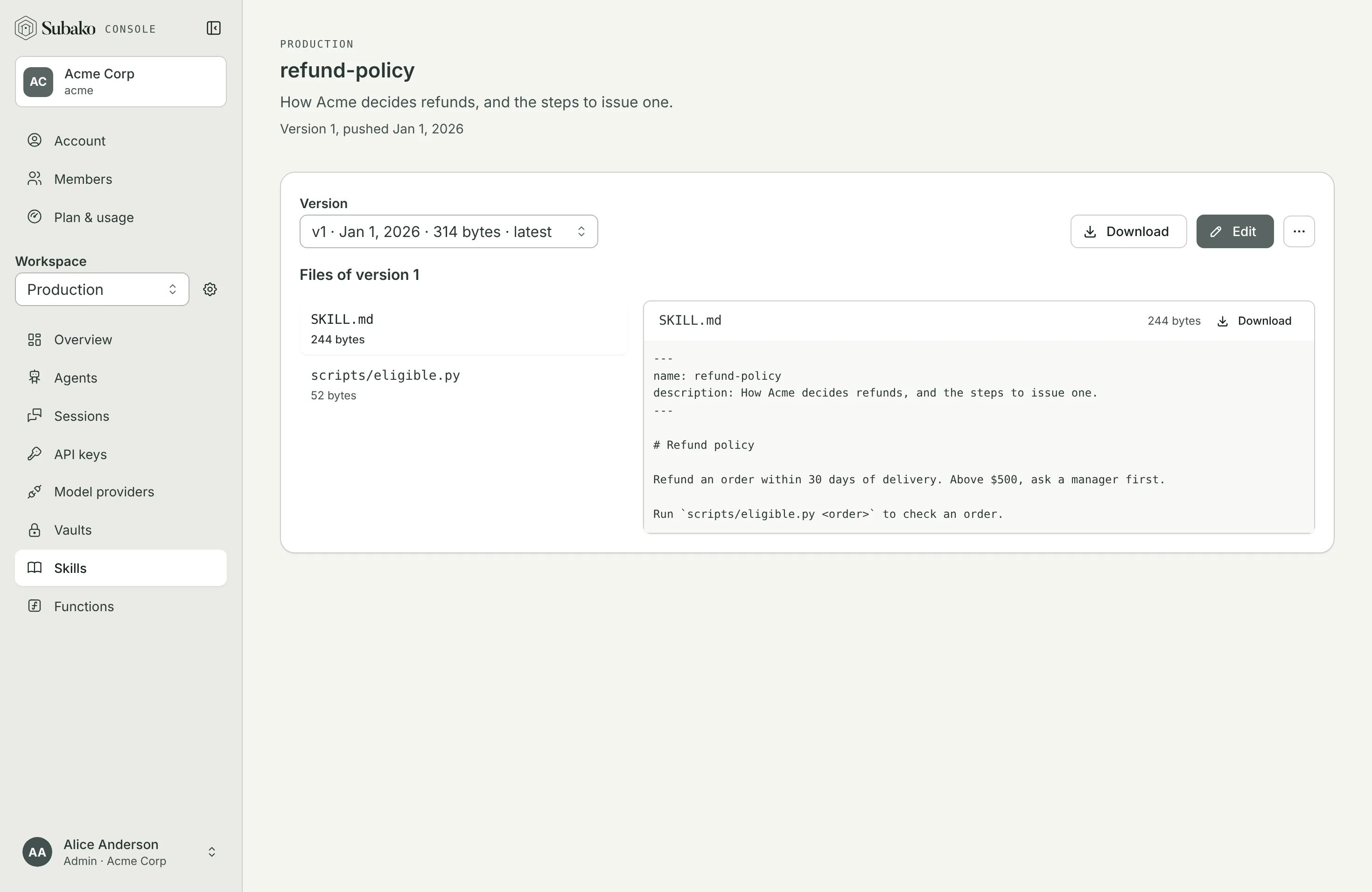Open Sessions in sidebar
1372x892 pixels.
[x=120, y=416]
